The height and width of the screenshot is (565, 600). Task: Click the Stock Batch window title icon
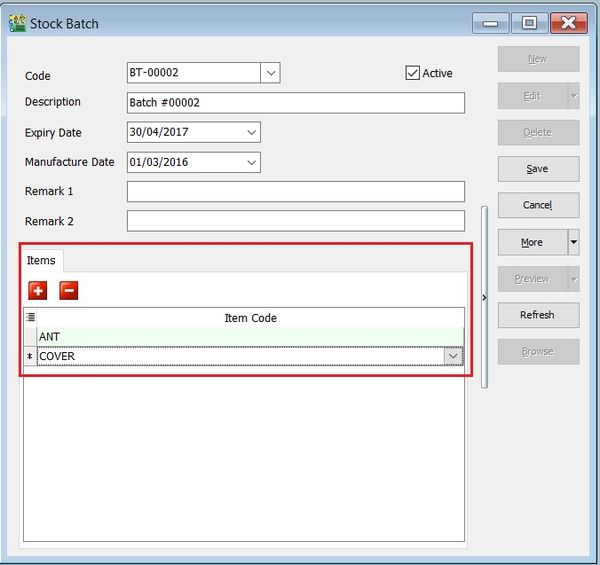17,23
